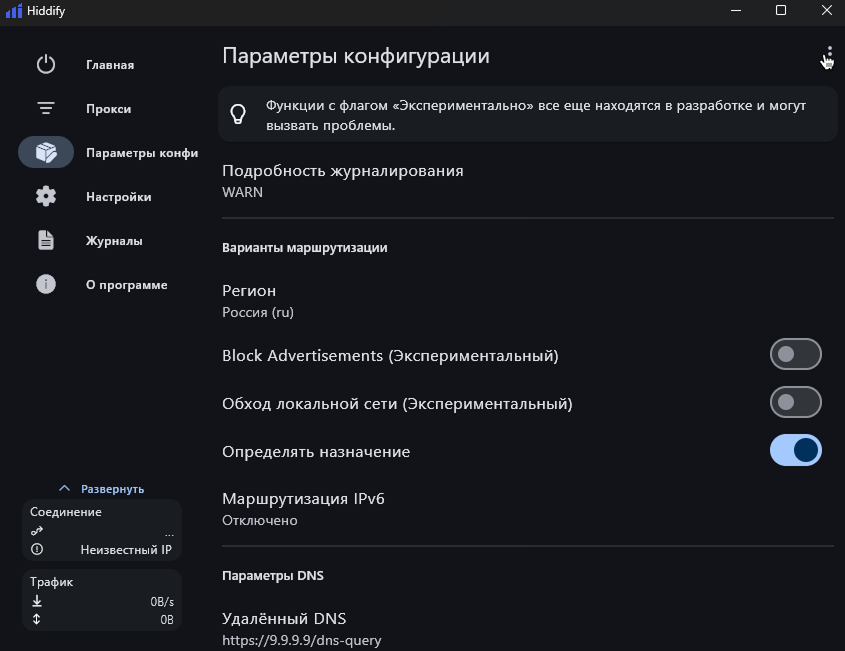Screen dimensions: 845x651
Task: Click the document icon for Журналы
Action: (46, 241)
